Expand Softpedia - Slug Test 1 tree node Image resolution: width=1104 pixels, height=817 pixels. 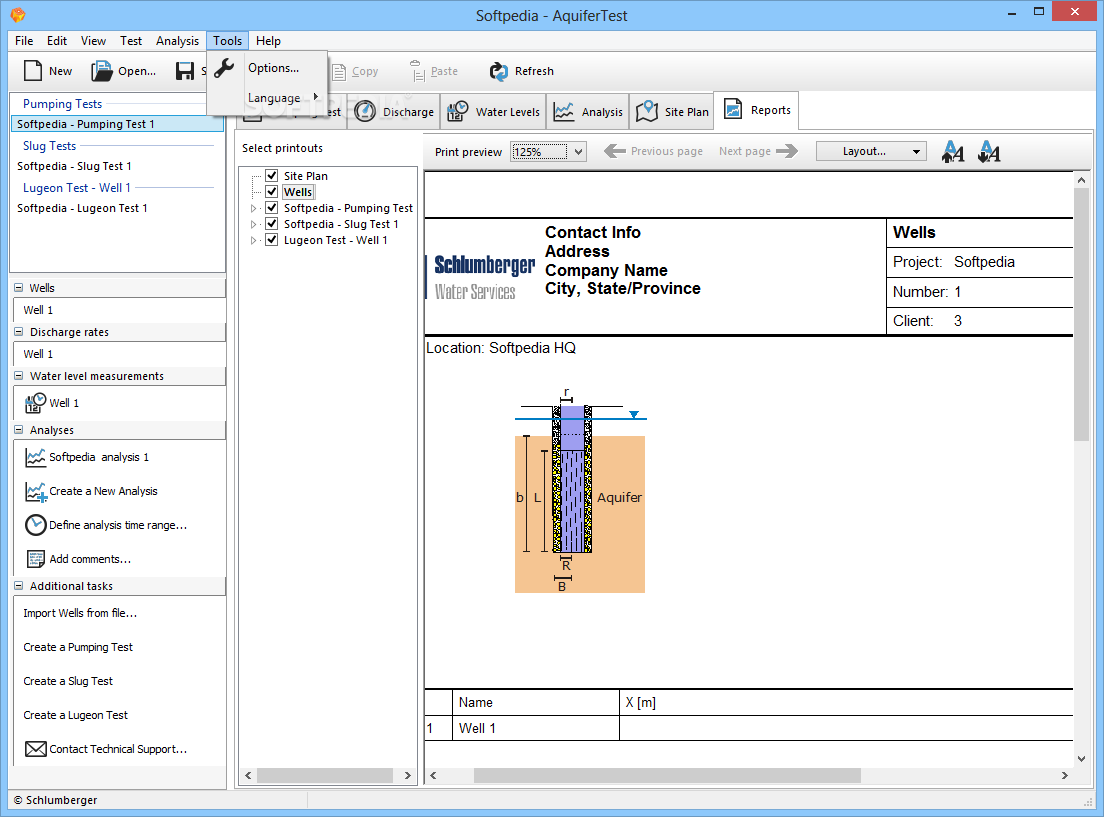253,224
